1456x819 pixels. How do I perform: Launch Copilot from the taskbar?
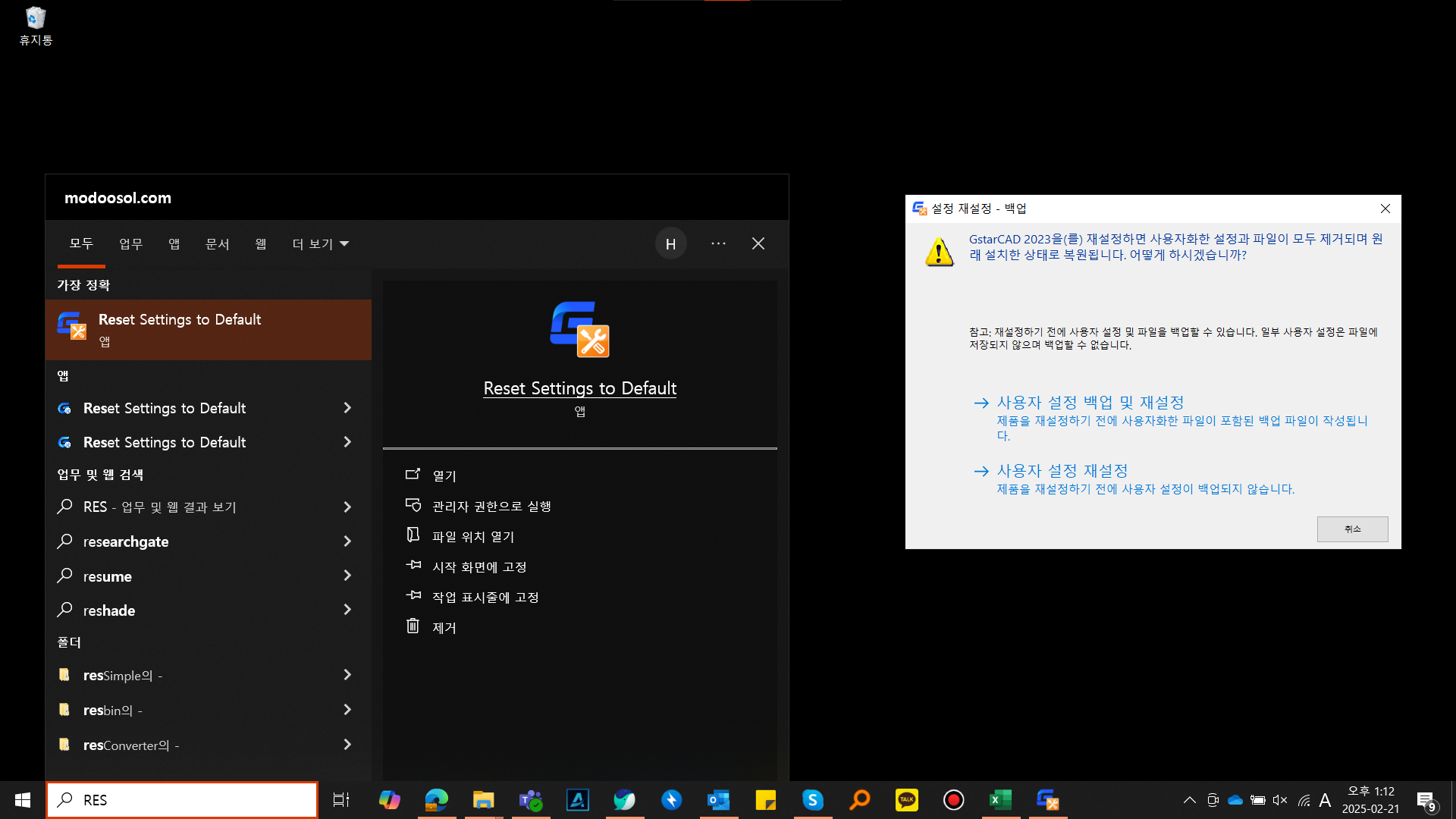(390, 800)
